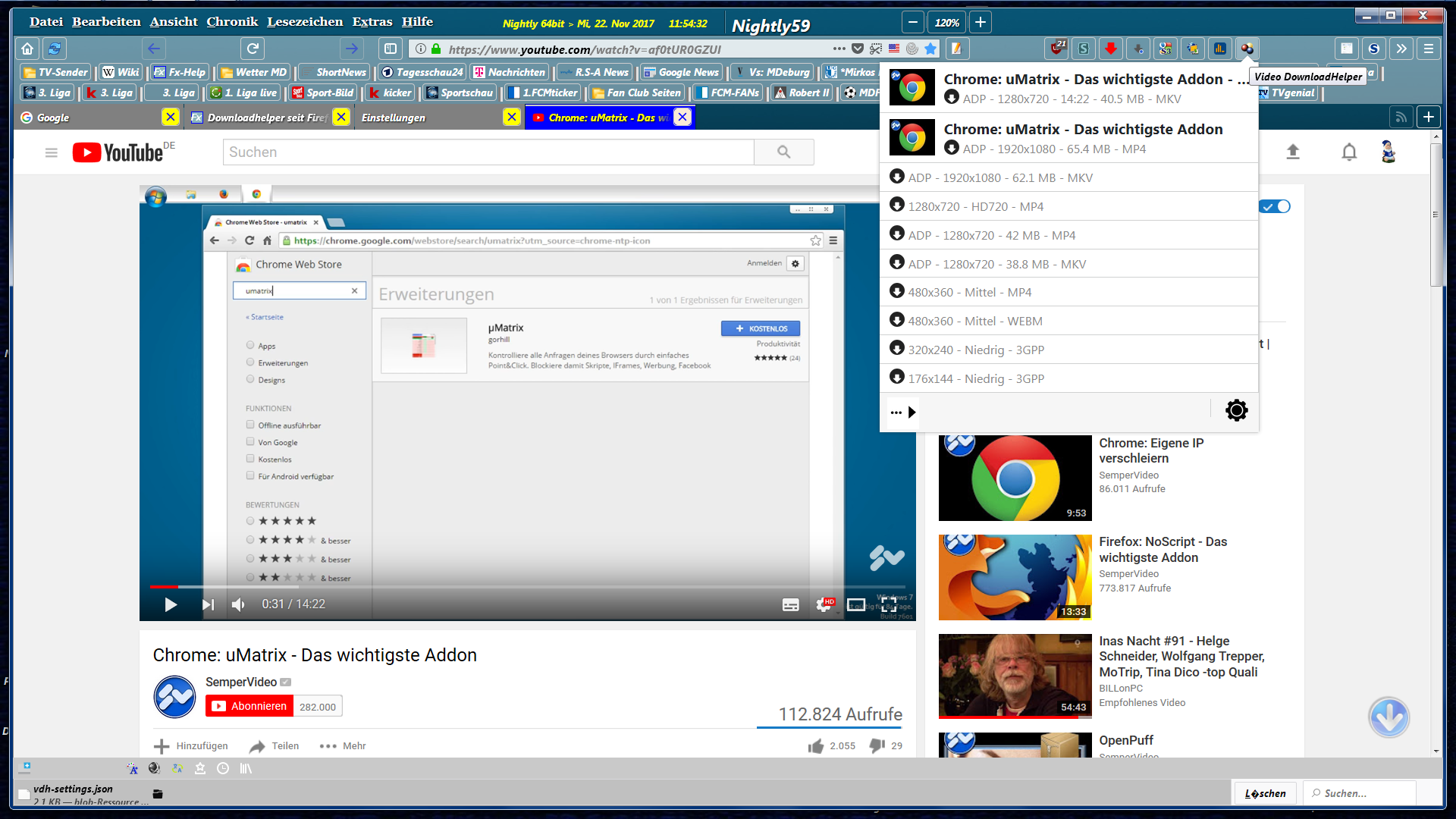The height and width of the screenshot is (819, 1456).
Task: Toggle video subtitles button
Action: [790, 604]
